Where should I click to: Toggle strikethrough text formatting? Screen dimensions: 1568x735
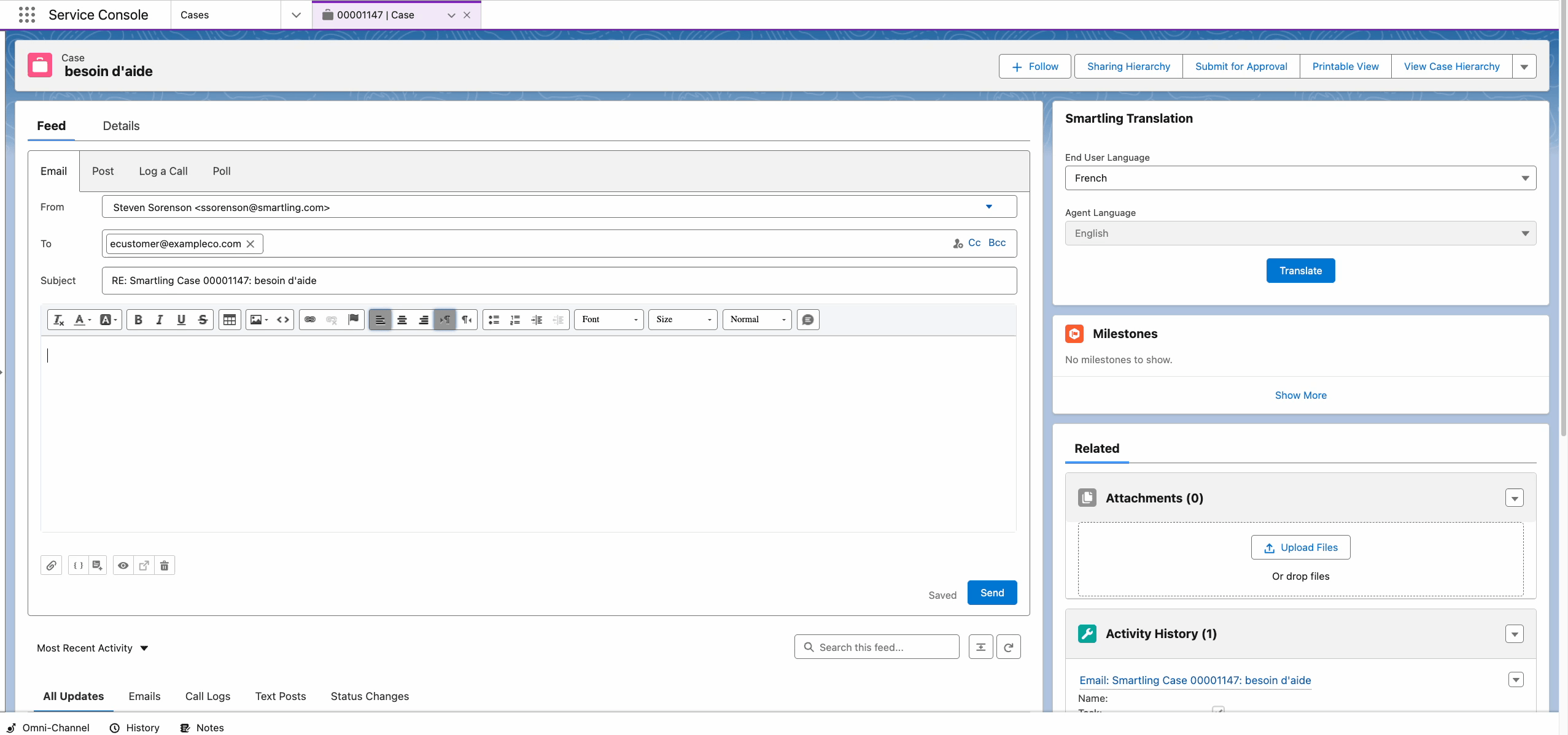tap(203, 320)
